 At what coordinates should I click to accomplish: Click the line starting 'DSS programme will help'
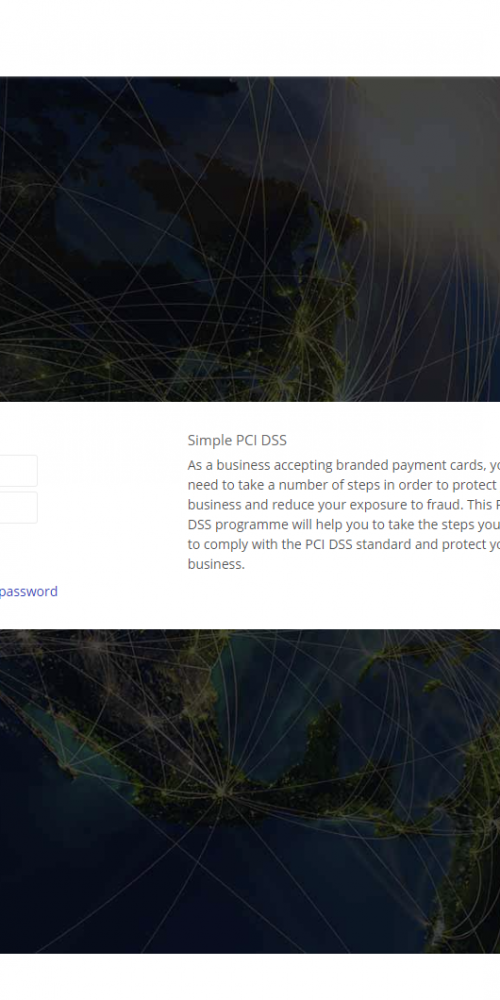344,524
